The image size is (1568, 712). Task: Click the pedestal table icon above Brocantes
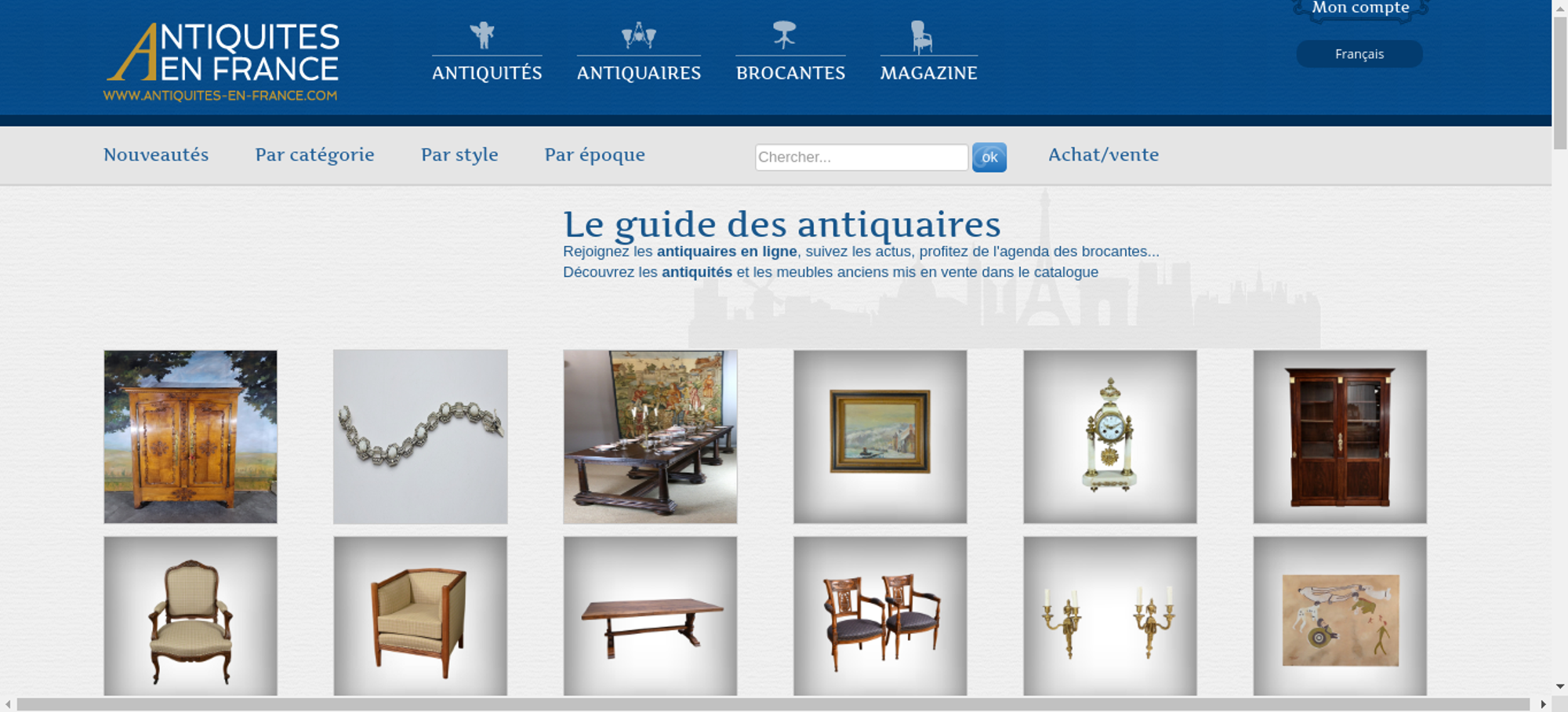pos(784,35)
